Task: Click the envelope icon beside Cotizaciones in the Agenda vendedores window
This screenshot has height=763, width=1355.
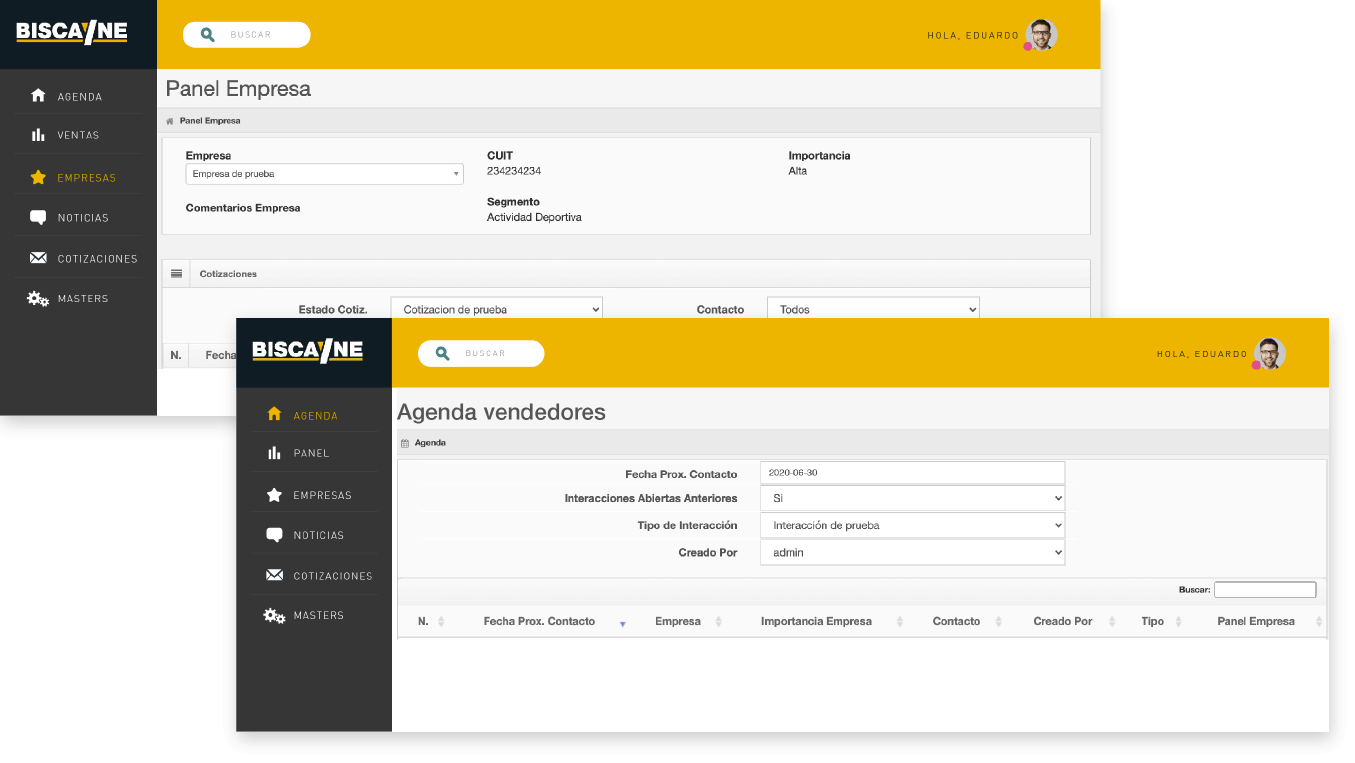Action: click(274, 576)
